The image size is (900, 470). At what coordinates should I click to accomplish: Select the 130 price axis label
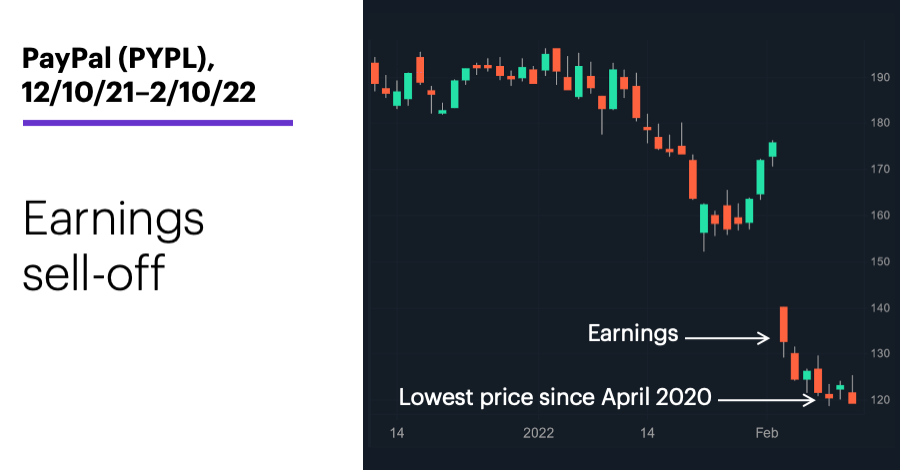coord(880,354)
